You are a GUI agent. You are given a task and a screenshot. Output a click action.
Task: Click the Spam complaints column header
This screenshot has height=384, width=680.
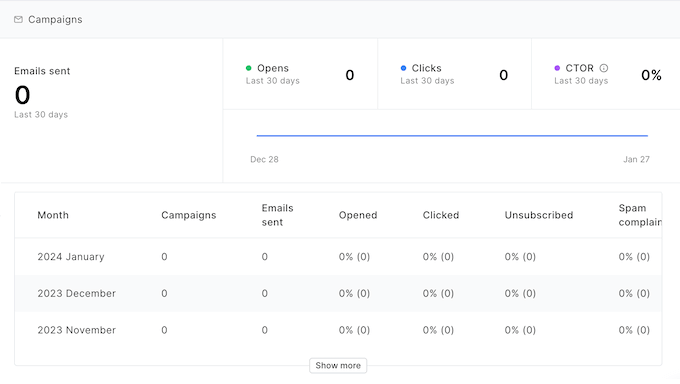(x=640, y=215)
